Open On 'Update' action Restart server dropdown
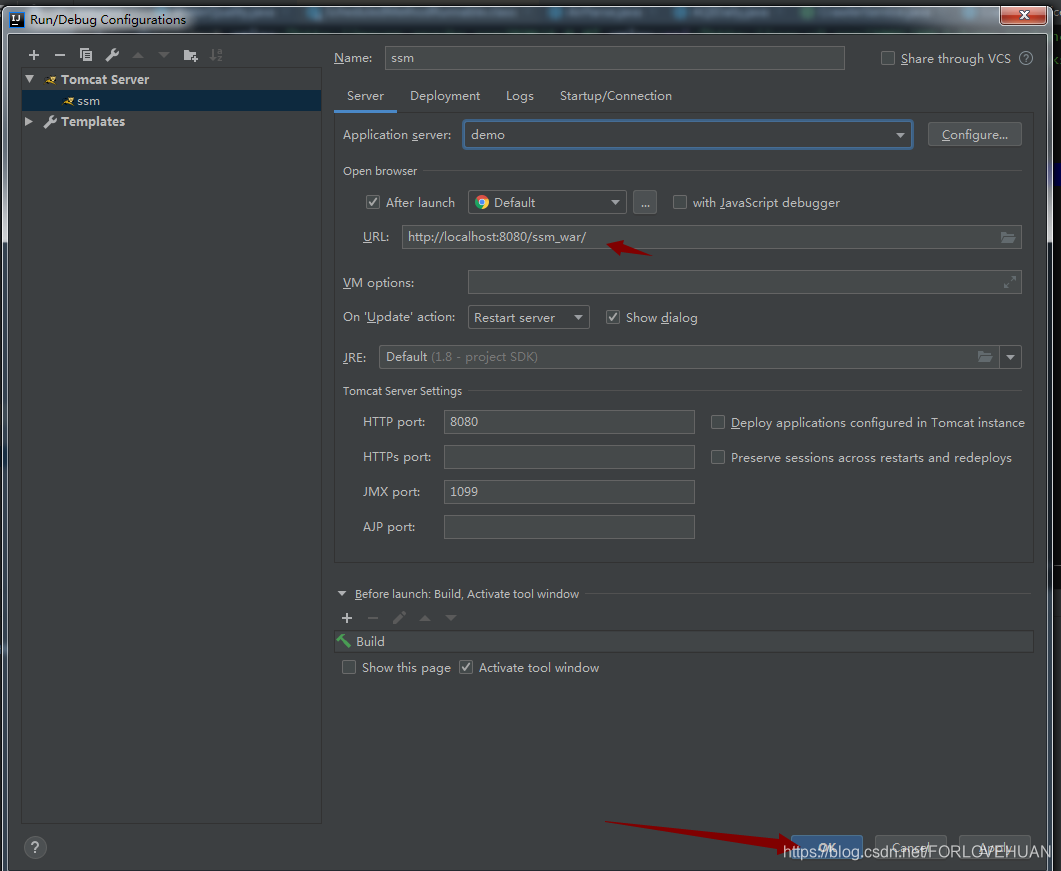1061x871 pixels. 528,317
